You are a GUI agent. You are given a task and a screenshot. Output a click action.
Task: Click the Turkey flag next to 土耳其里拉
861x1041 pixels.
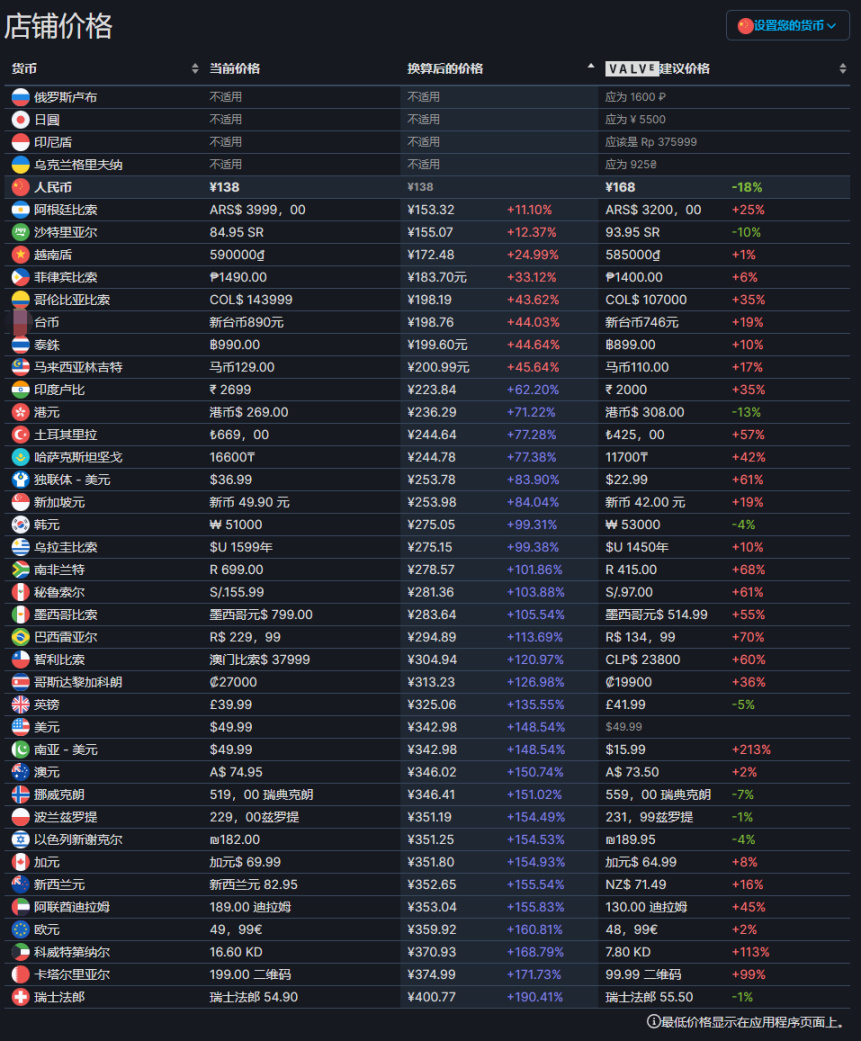pyautogui.click(x=20, y=435)
